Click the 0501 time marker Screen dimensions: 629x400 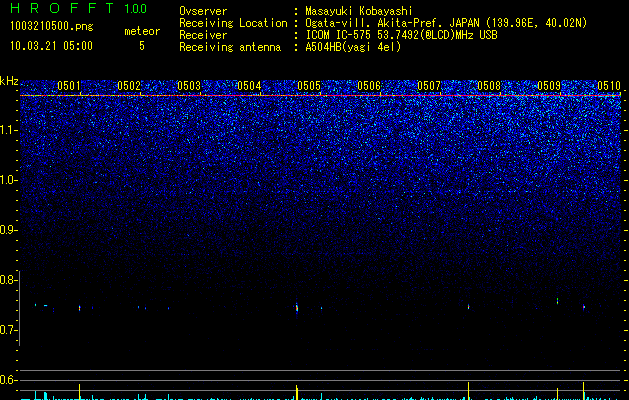[x=69, y=86]
